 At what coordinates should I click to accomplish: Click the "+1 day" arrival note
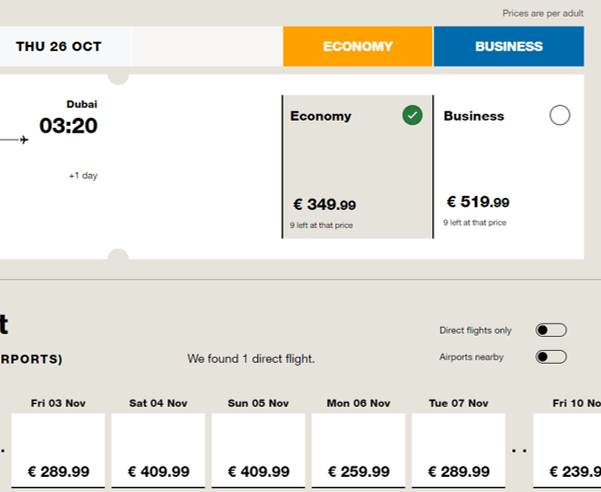83,176
